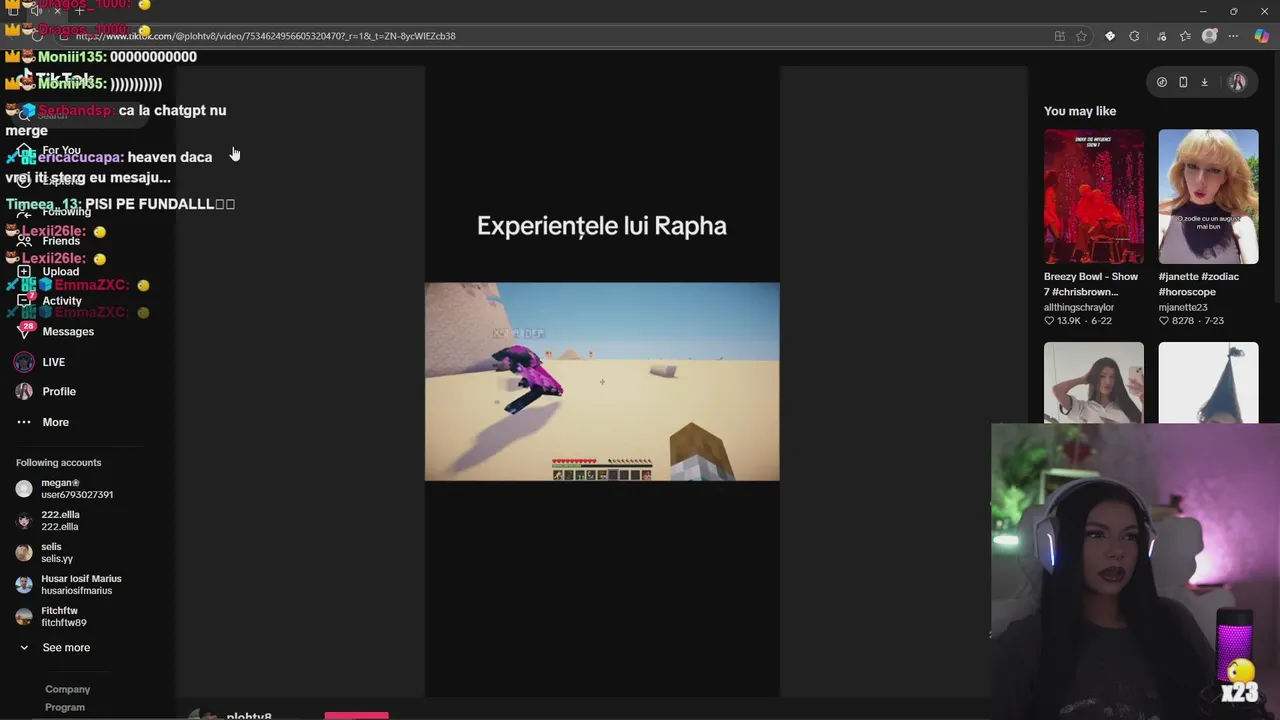Open Profile in the sidebar
Viewport: 1280px width, 720px height.
pyautogui.click(x=59, y=392)
